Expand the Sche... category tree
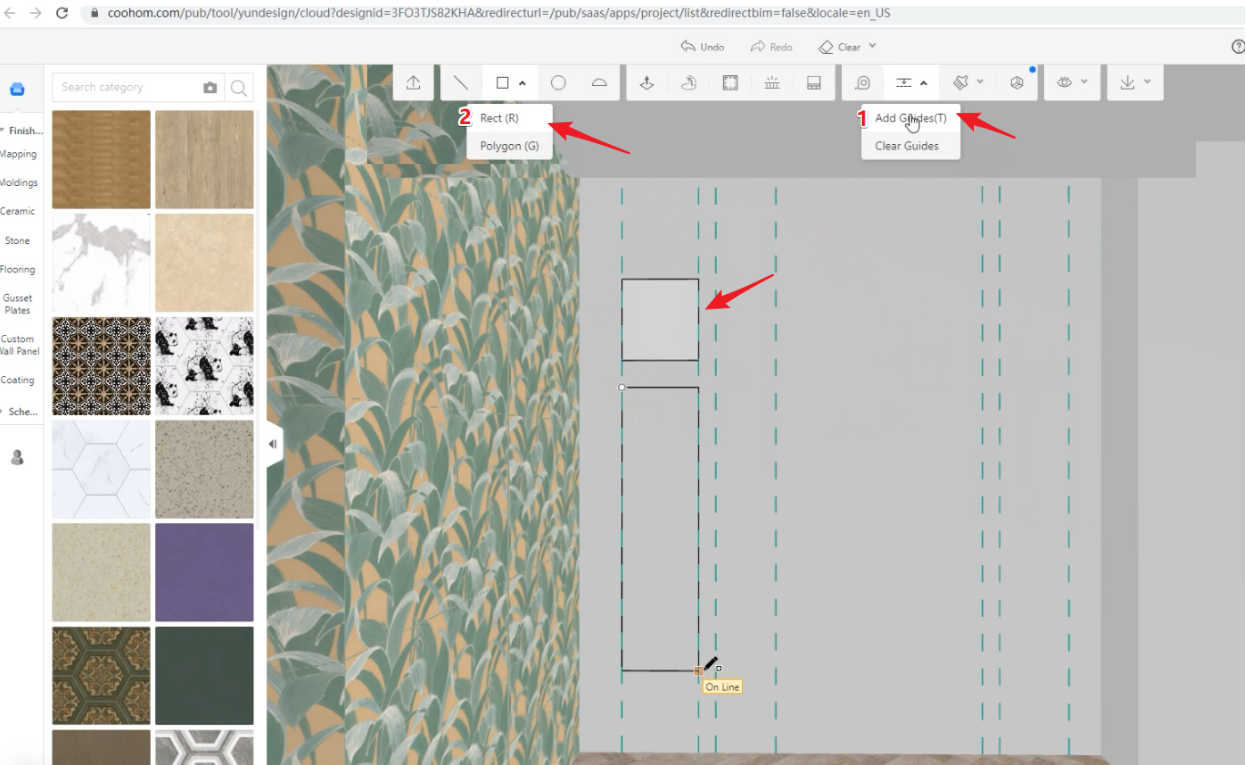The height and width of the screenshot is (765, 1246). pyautogui.click(x=3, y=412)
